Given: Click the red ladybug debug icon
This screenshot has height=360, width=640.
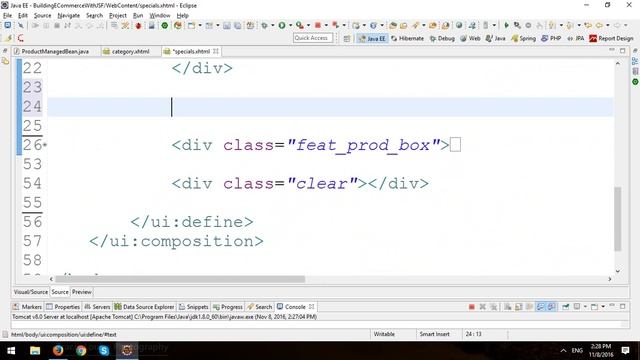Looking at the screenshot, I should (138, 25).
